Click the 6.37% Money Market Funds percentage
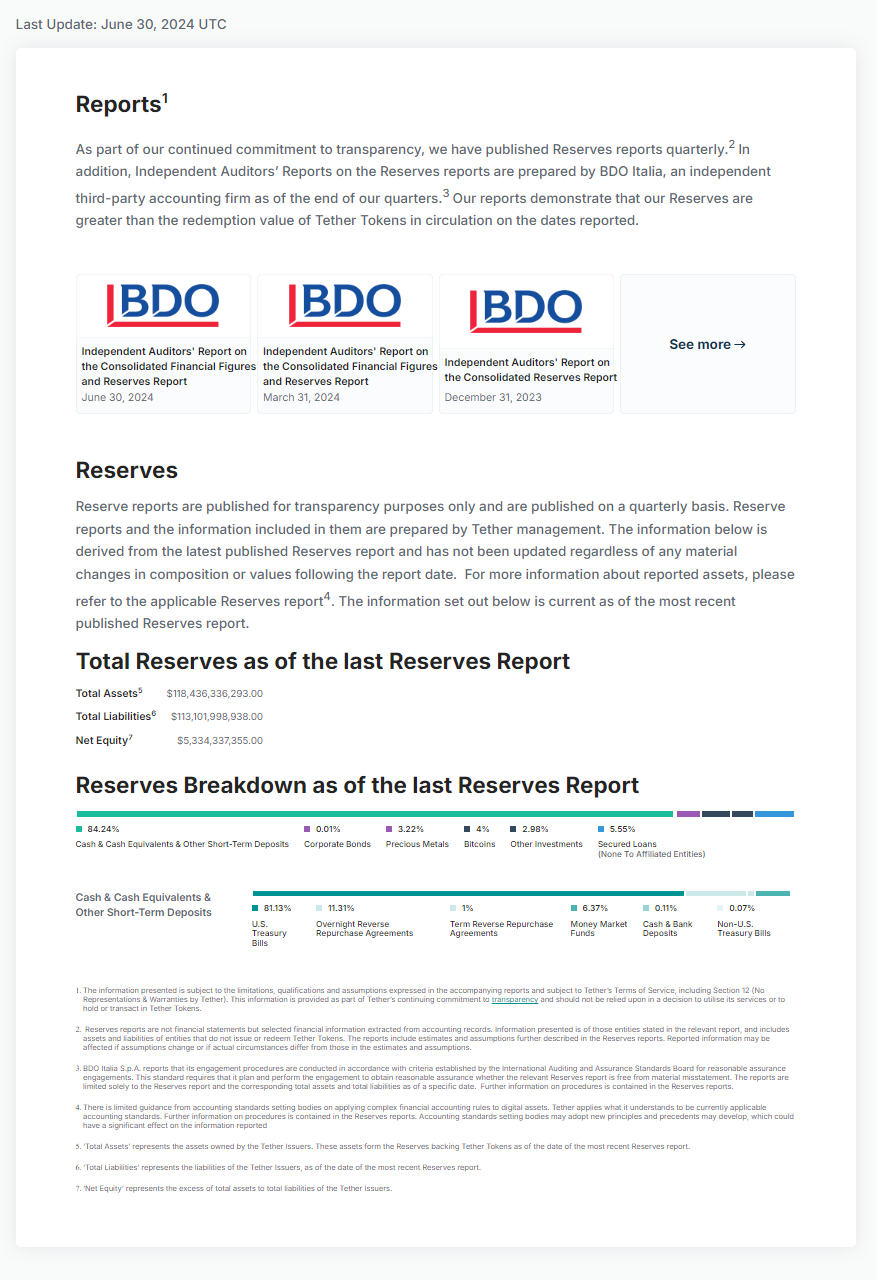The height and width of the screenshot is (1280, 877). pyautogui.click(x=595, y=908)
